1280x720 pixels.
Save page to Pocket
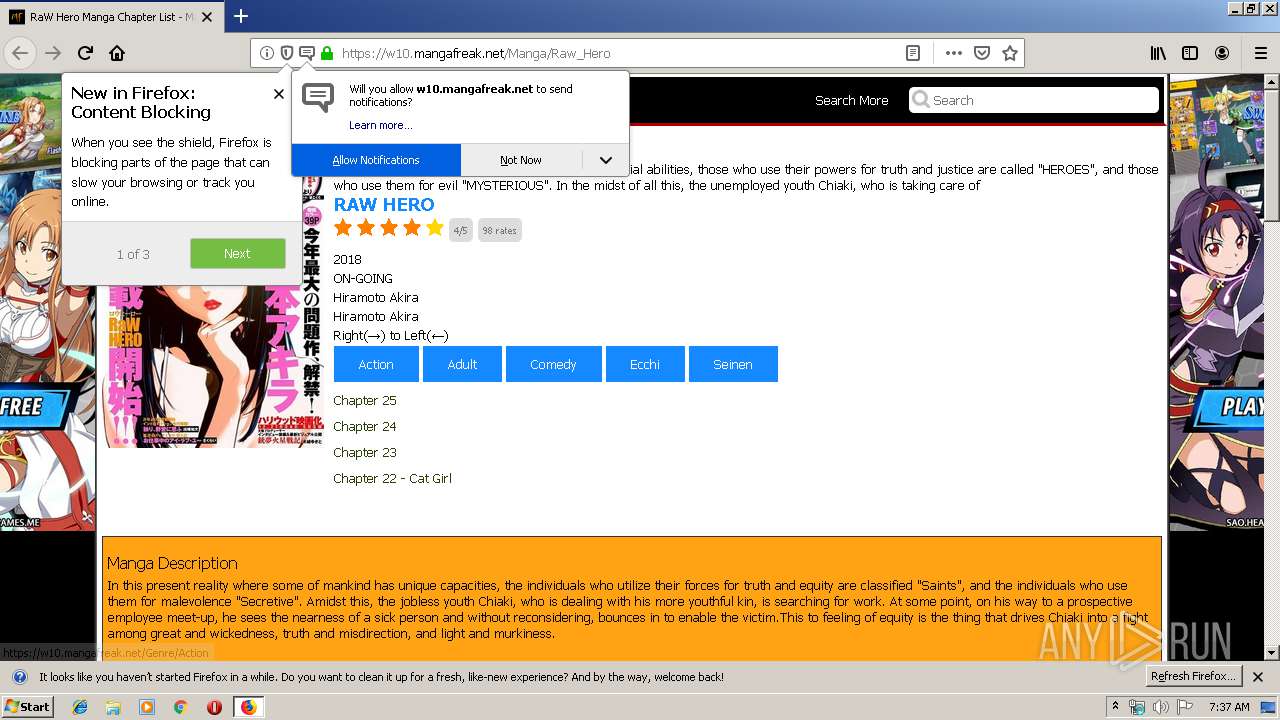point(982,53)
